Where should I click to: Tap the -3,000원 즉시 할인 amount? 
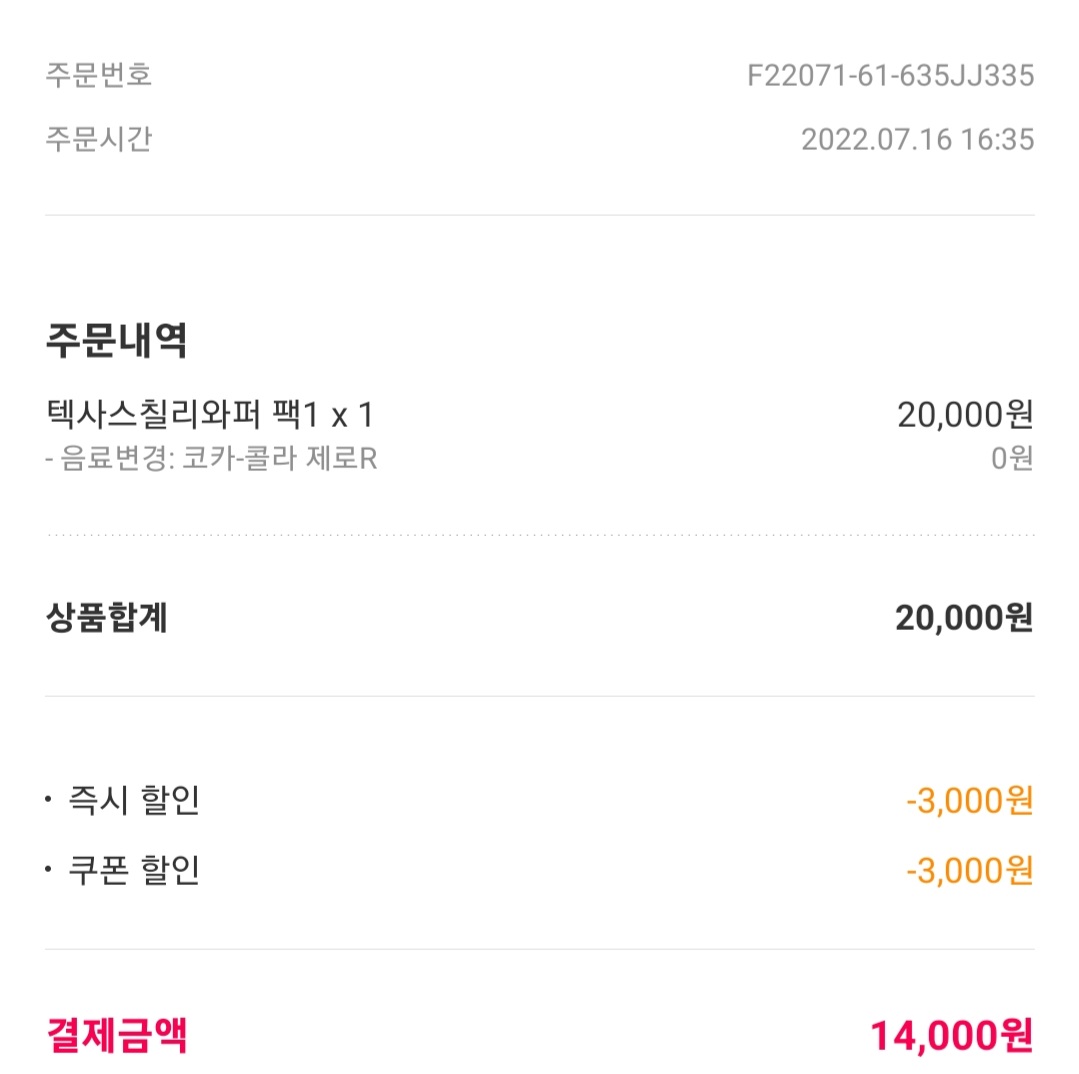[x=968, y=801]
